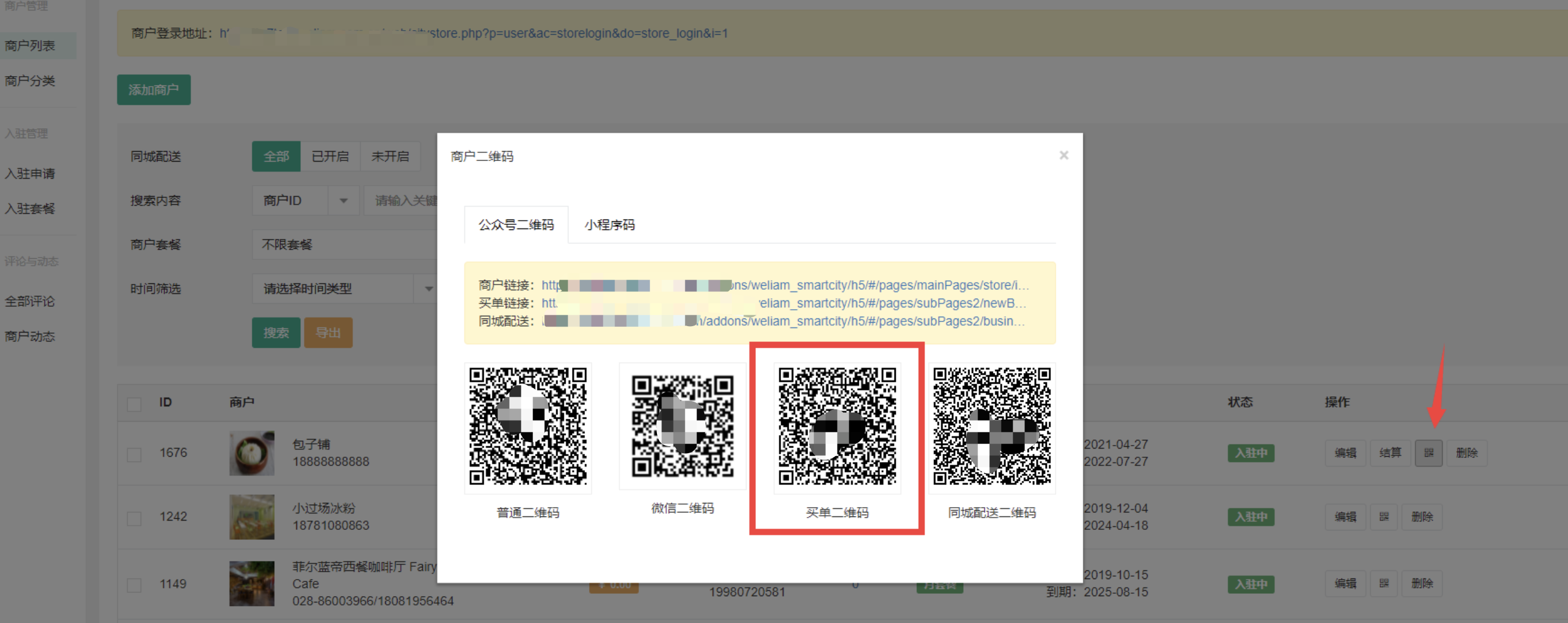Image resolution: width=1568 pixels, height=623 pixels.
Task: Click the 包子铺 merchant thumbnail
Action: tap(251, 453)
